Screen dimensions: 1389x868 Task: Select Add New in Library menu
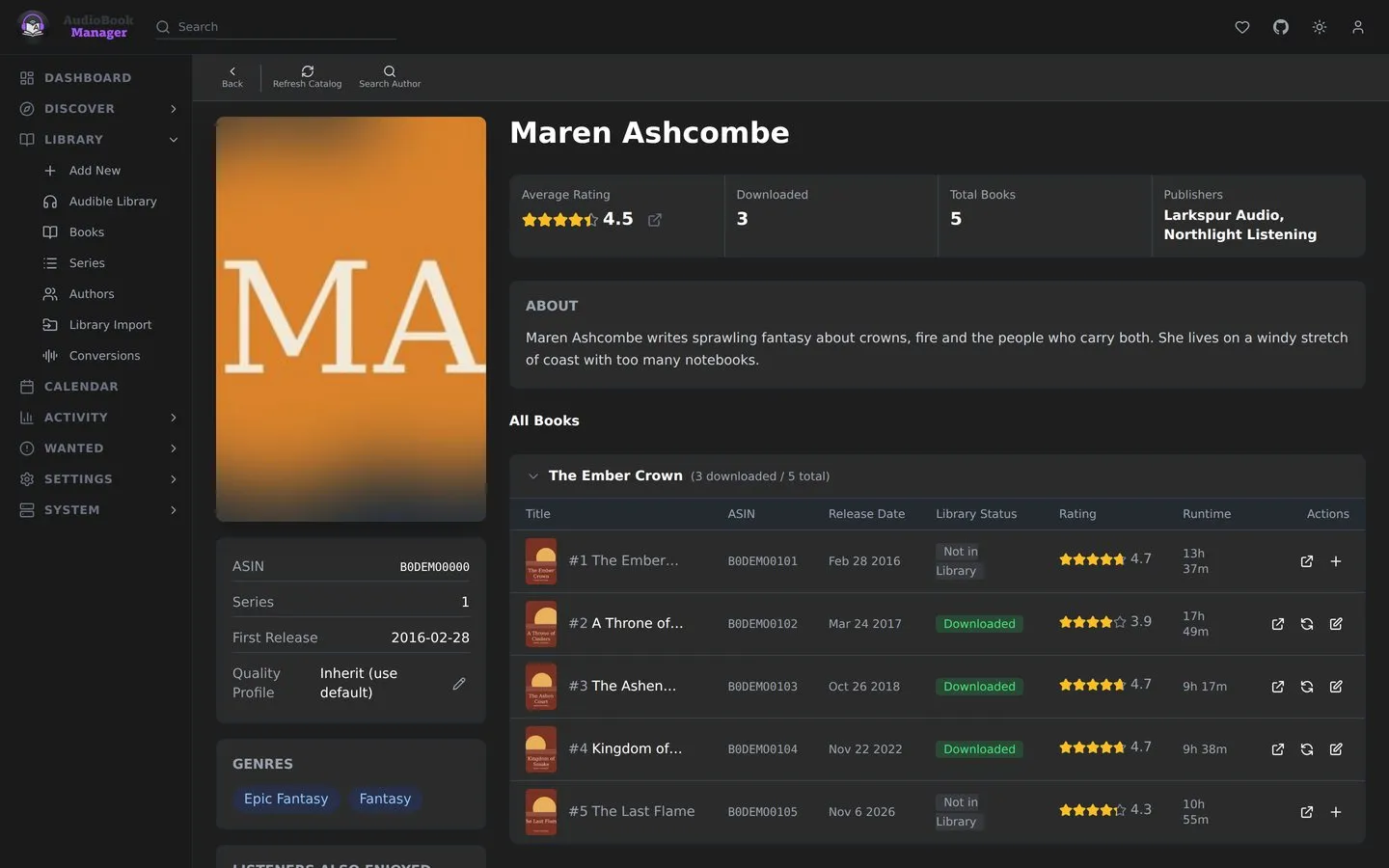click(95, 171)
